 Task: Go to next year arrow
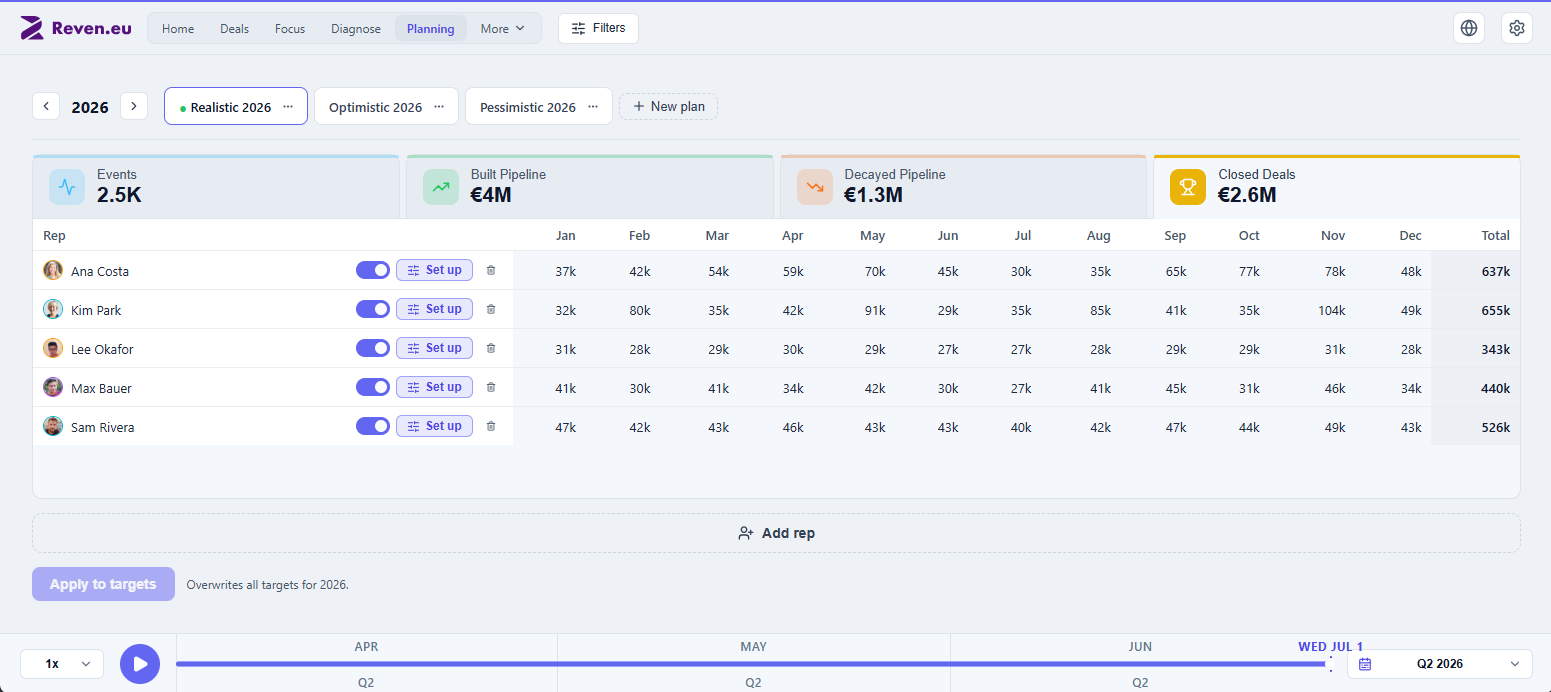point(134,106)
